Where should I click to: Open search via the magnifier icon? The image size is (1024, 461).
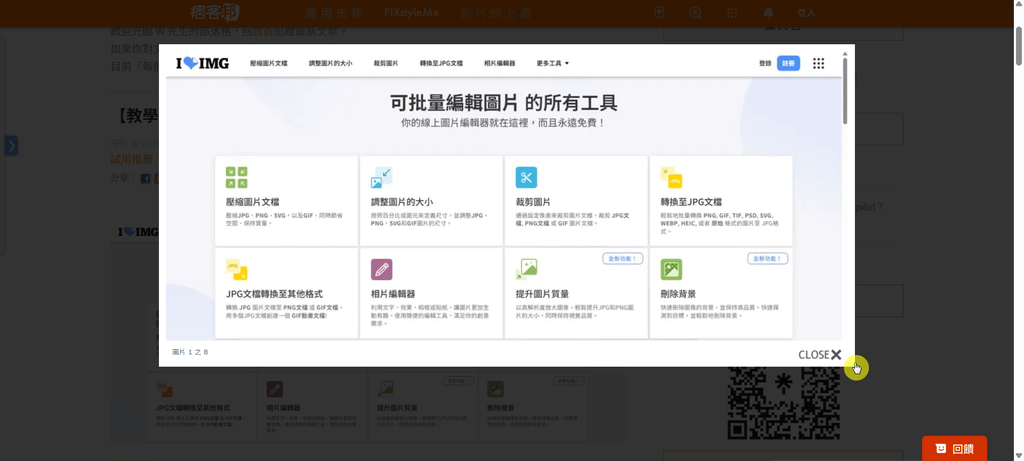pyautogui.click(x=696, y=13)
